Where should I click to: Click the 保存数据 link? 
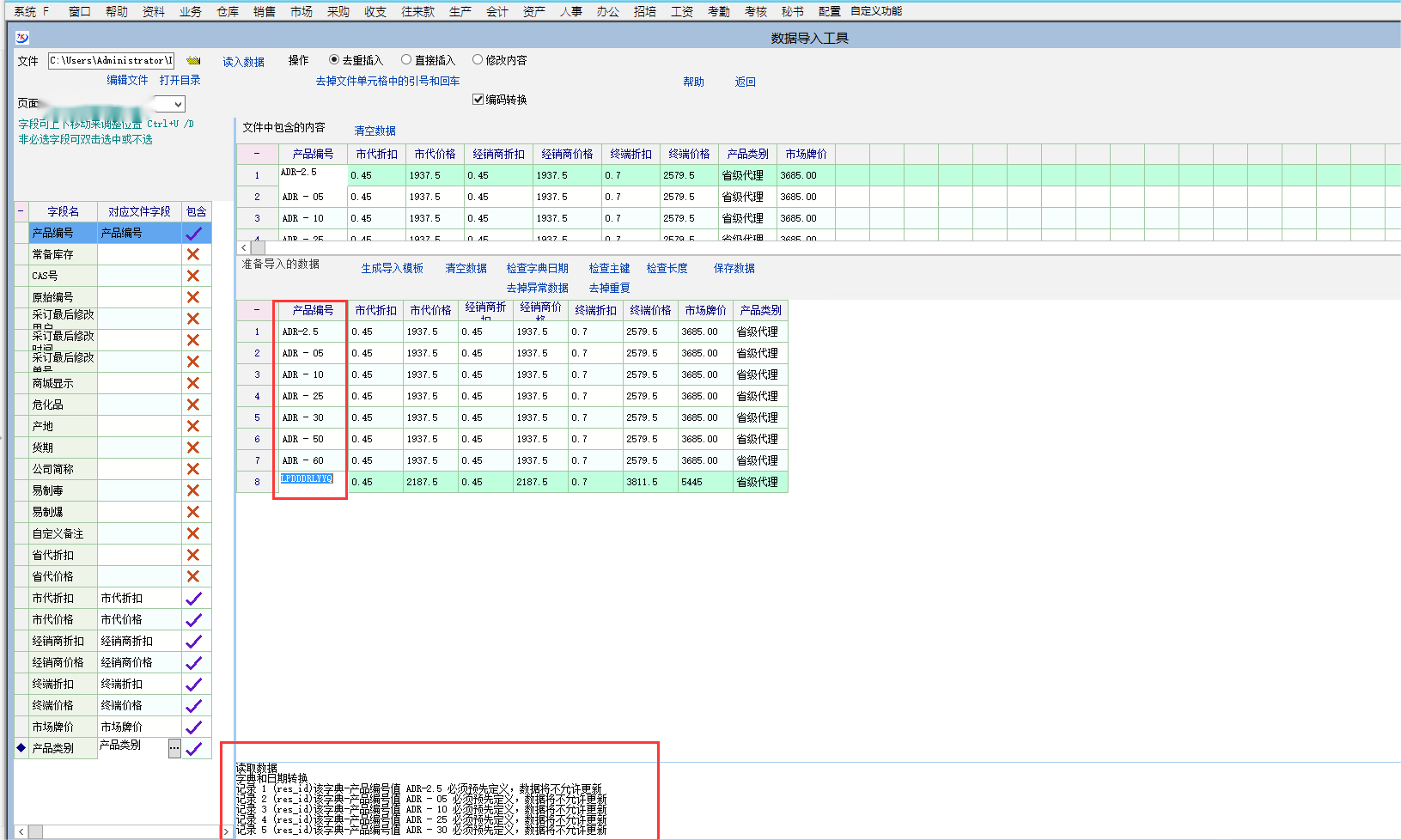[734, 268]
